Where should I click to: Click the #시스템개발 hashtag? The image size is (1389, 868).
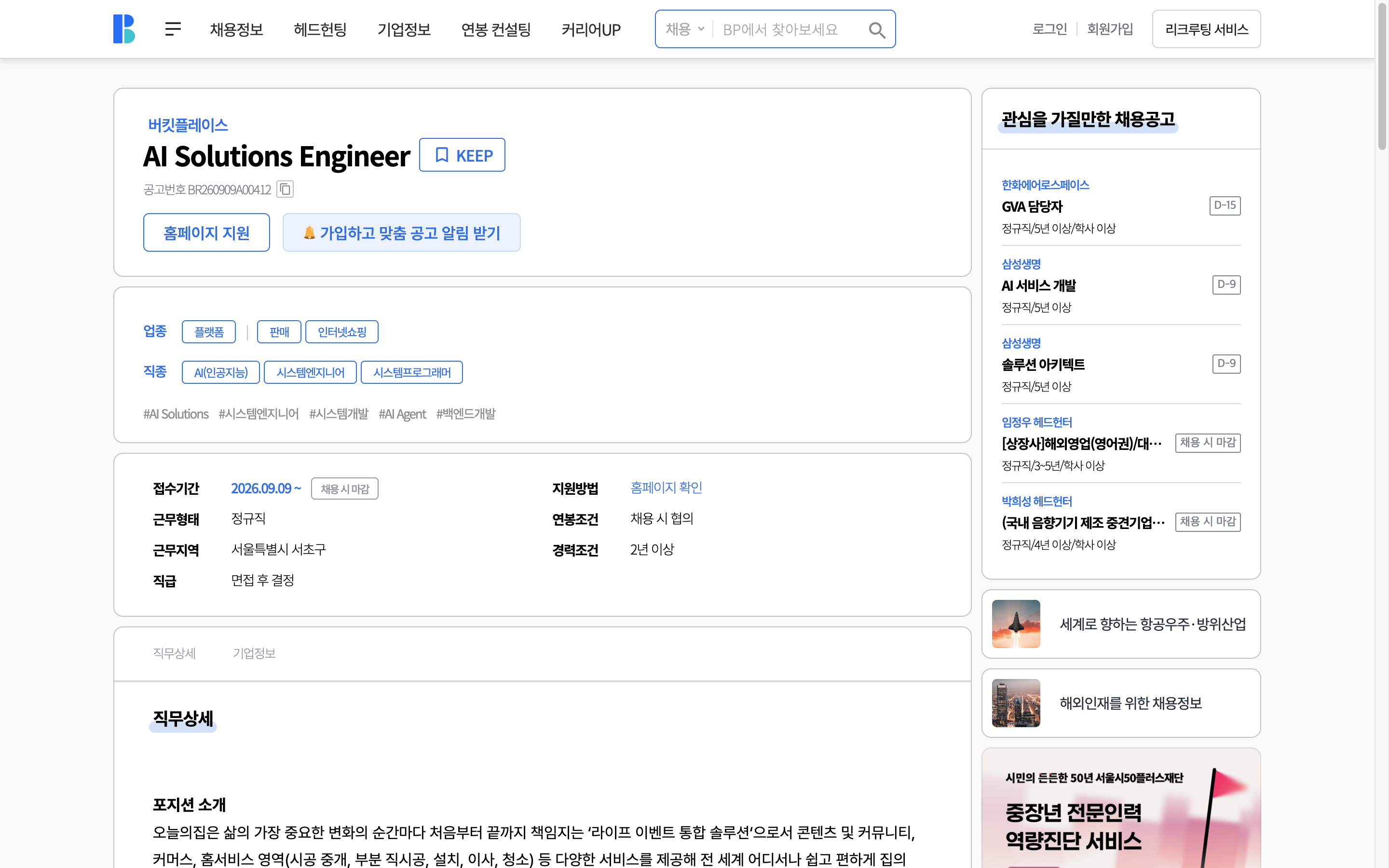point(339,414)
